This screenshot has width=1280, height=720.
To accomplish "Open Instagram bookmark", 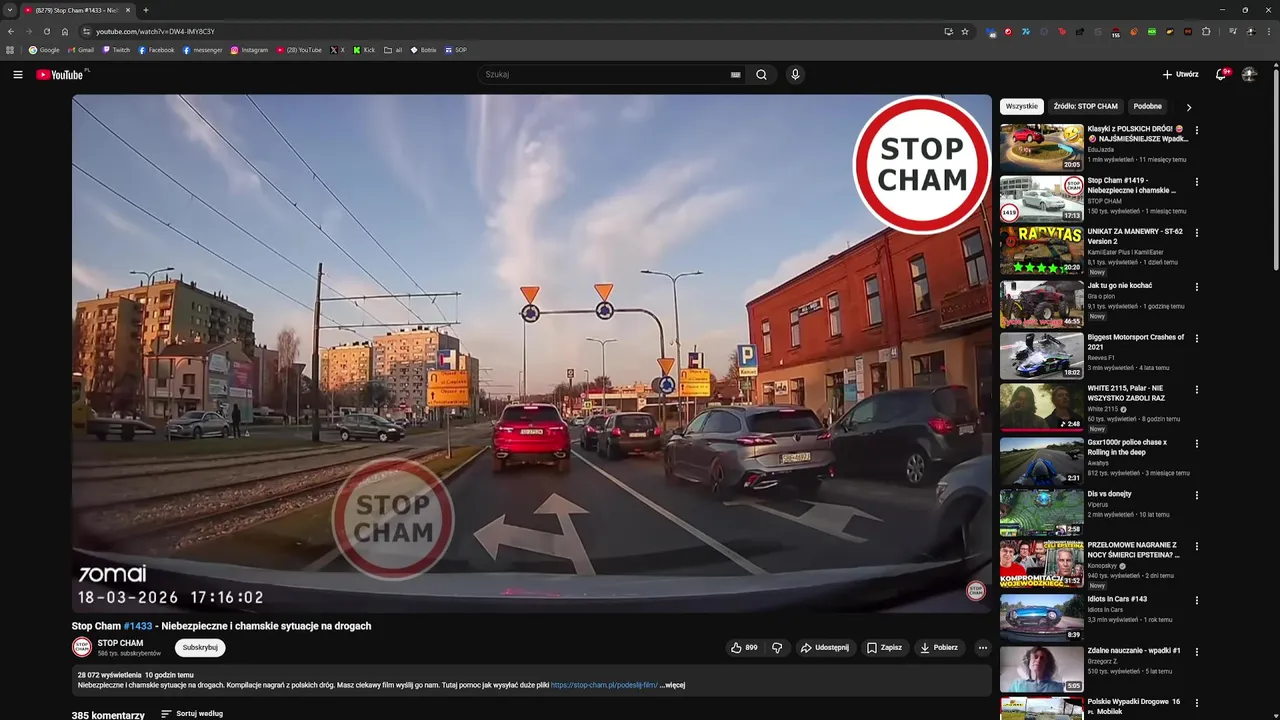I will [x=249, y=50].
